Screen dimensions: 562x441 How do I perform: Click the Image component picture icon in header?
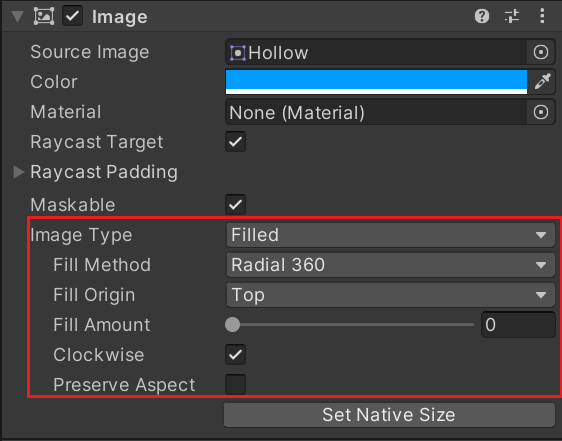[x=44, y=16]
